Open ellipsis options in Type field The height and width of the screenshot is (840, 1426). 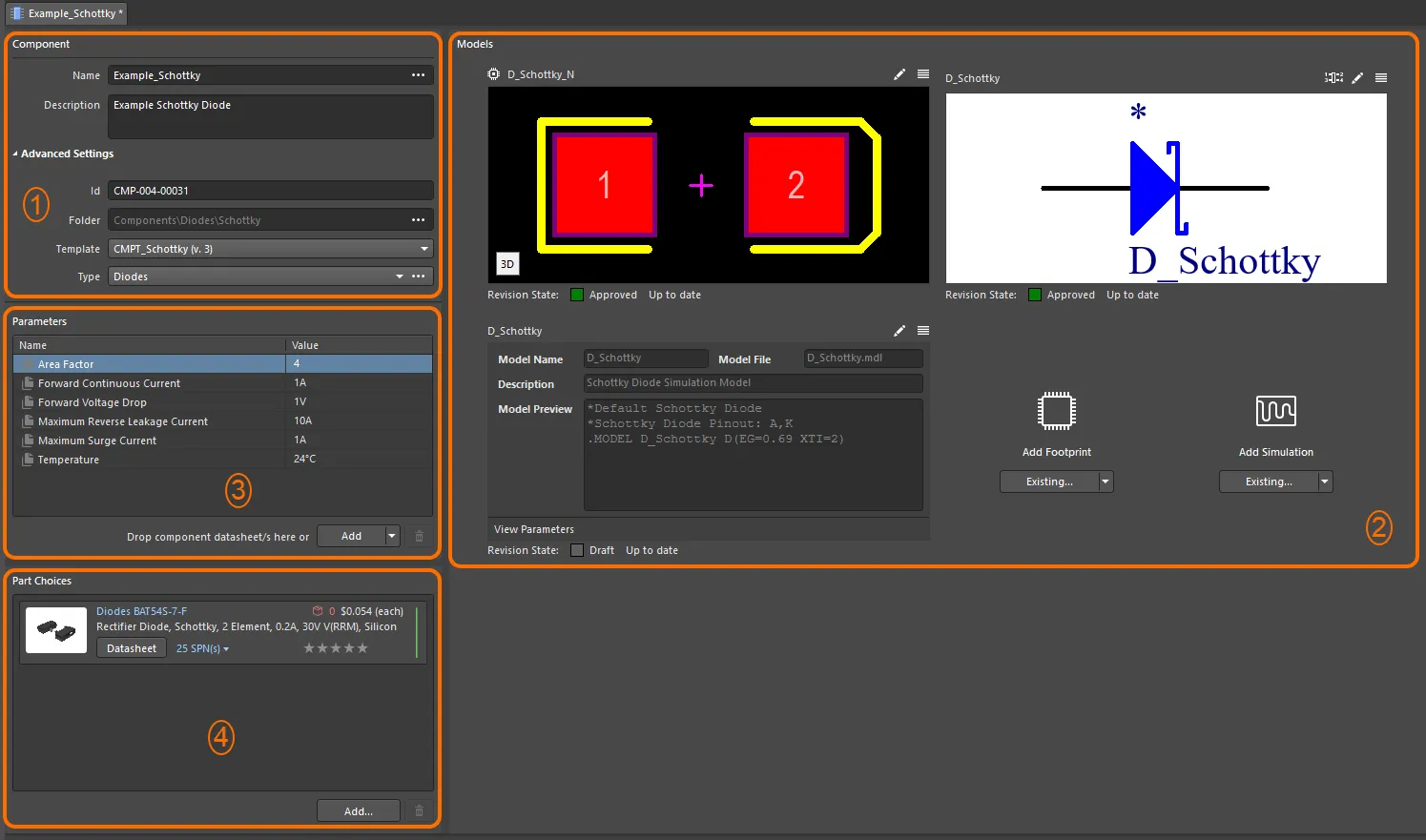click(x=418, y=277)
